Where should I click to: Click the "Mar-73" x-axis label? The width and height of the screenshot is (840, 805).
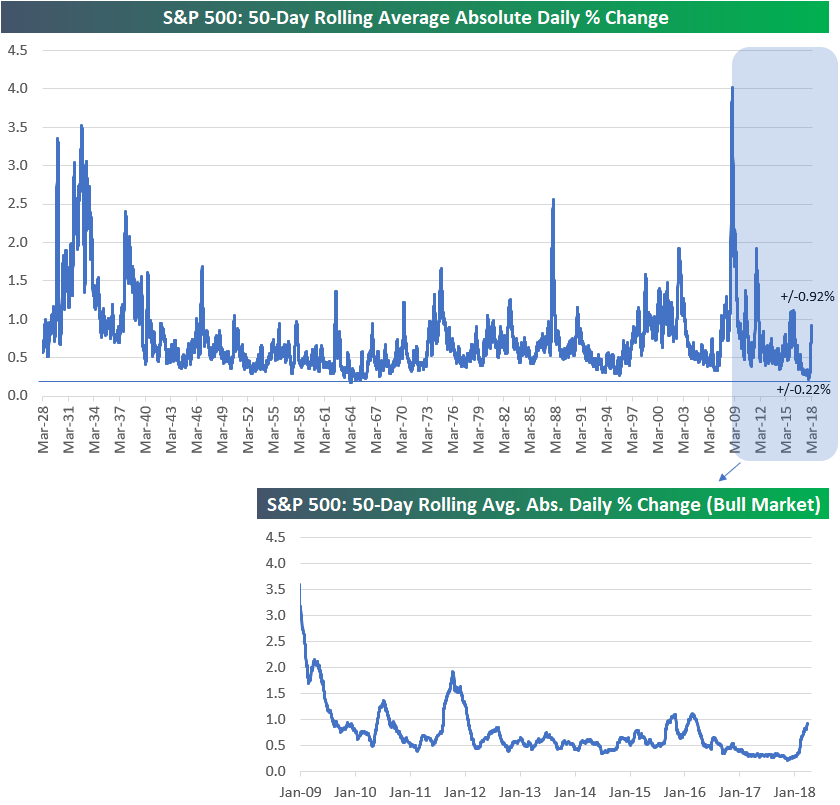pos(428,430)
